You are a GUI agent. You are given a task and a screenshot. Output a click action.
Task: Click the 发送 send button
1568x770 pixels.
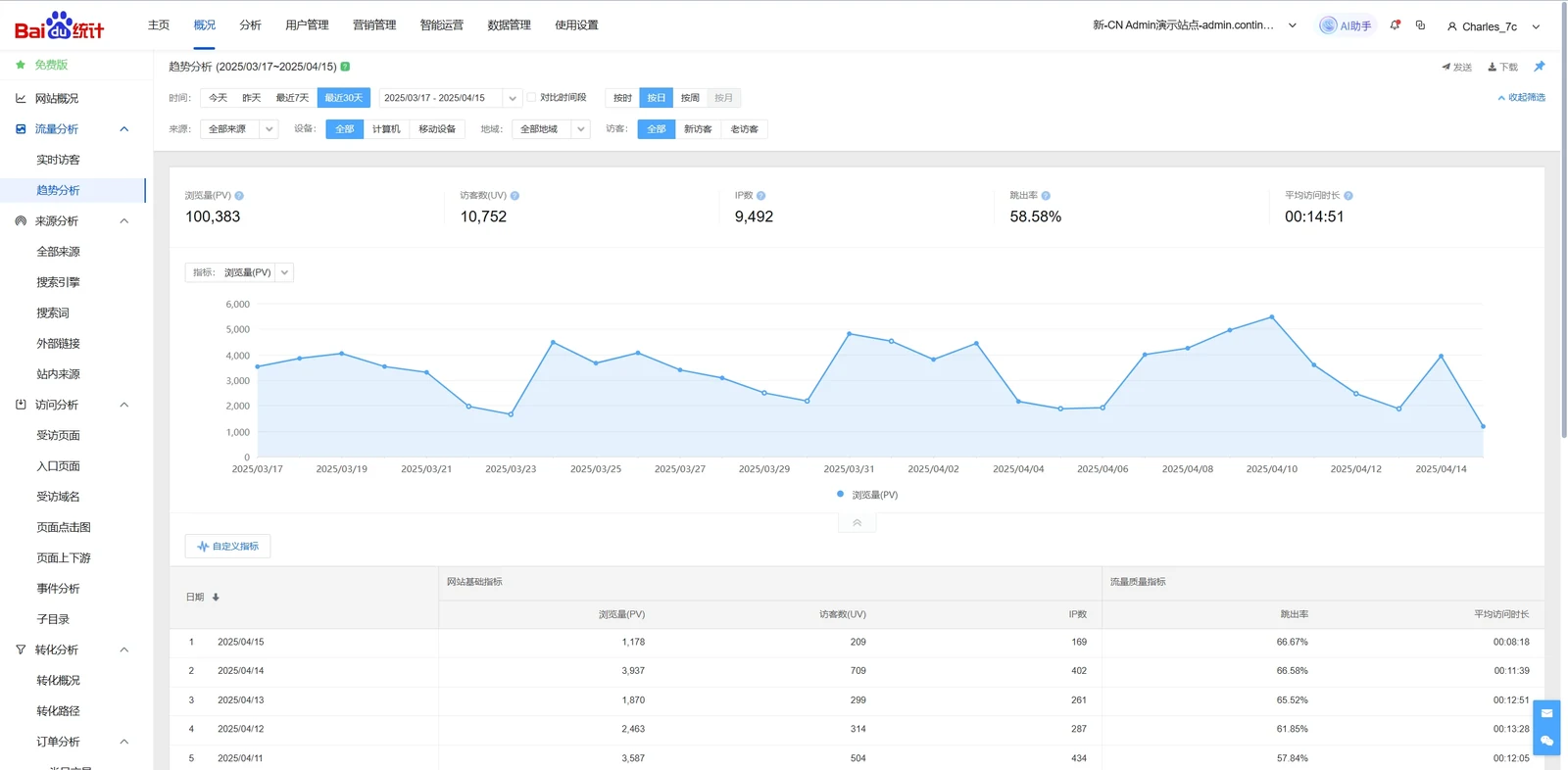1456,67
